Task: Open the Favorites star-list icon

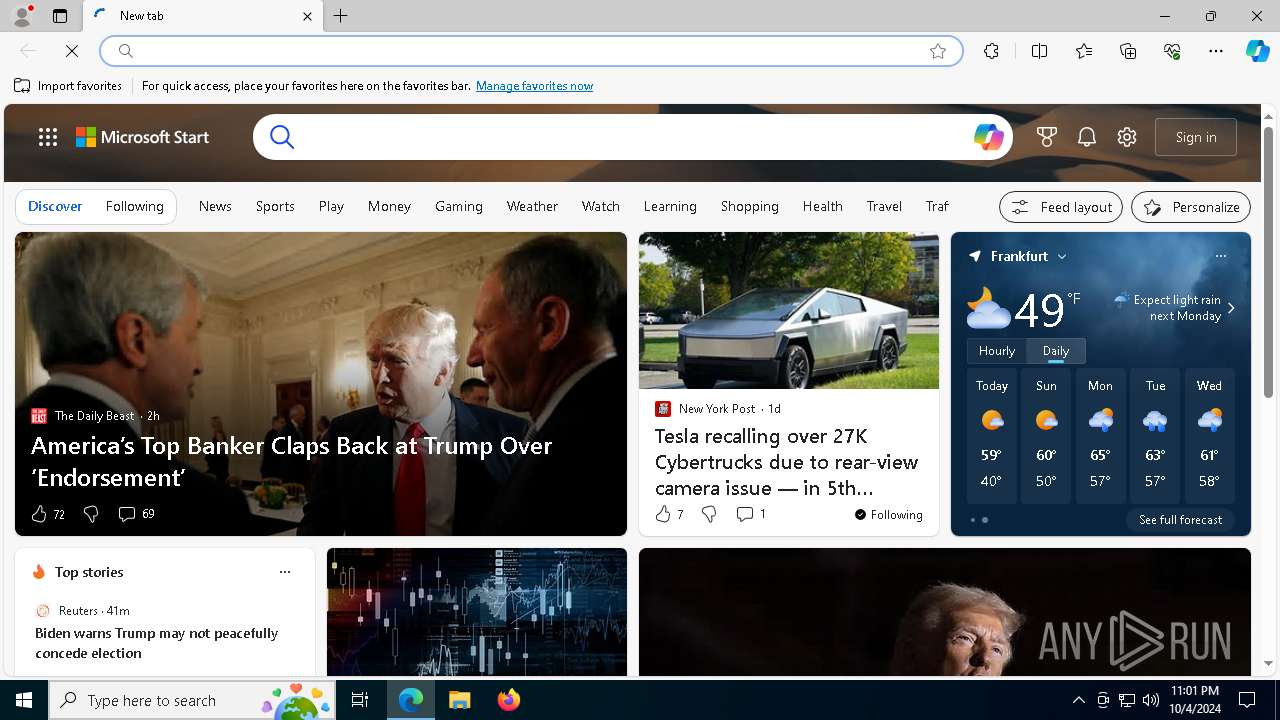Action: pyautogui.click(x=1084, y=51)
